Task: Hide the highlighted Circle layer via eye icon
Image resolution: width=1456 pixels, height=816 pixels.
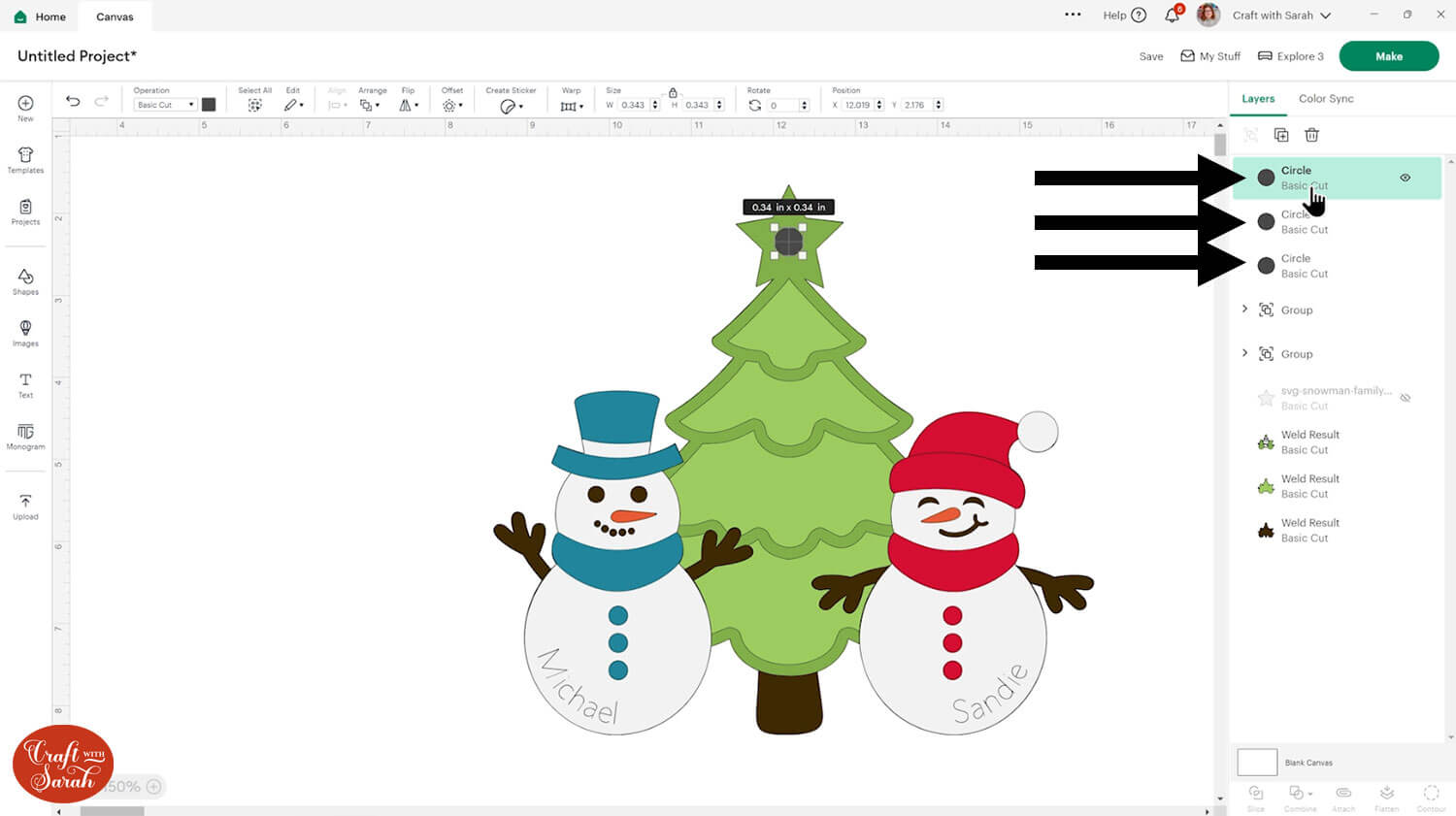Action: point(1405,178)
